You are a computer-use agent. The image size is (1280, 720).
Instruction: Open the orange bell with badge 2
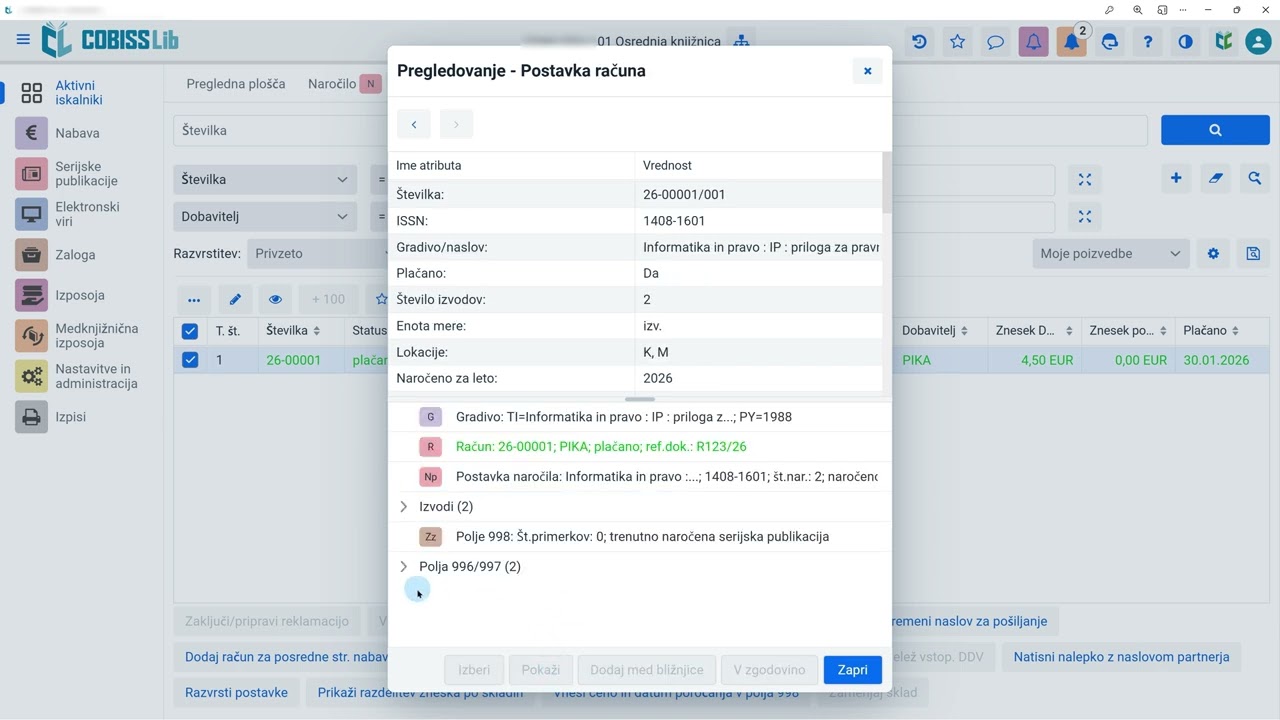1071,42
